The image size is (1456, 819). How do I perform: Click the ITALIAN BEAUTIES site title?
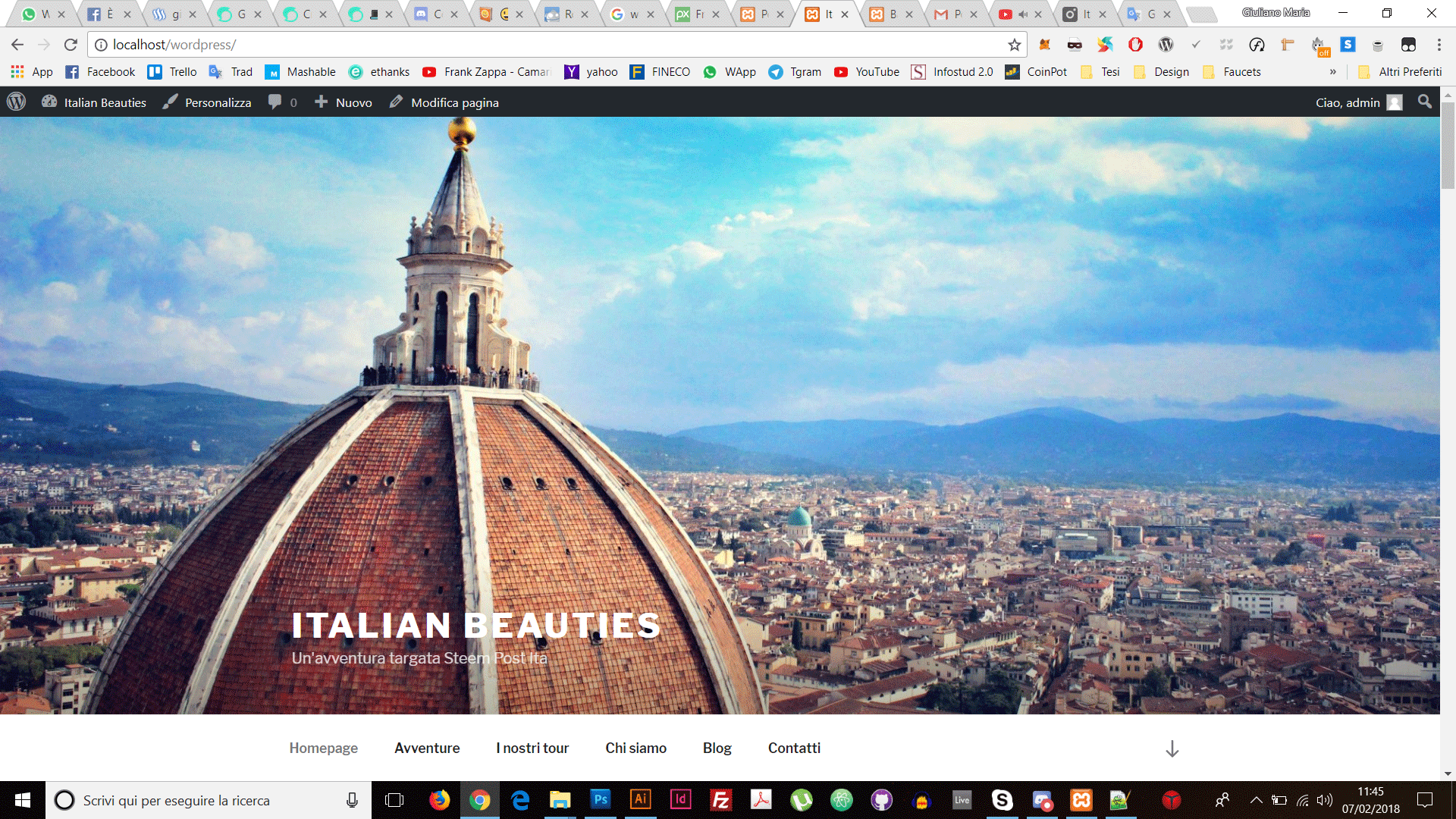476,626
